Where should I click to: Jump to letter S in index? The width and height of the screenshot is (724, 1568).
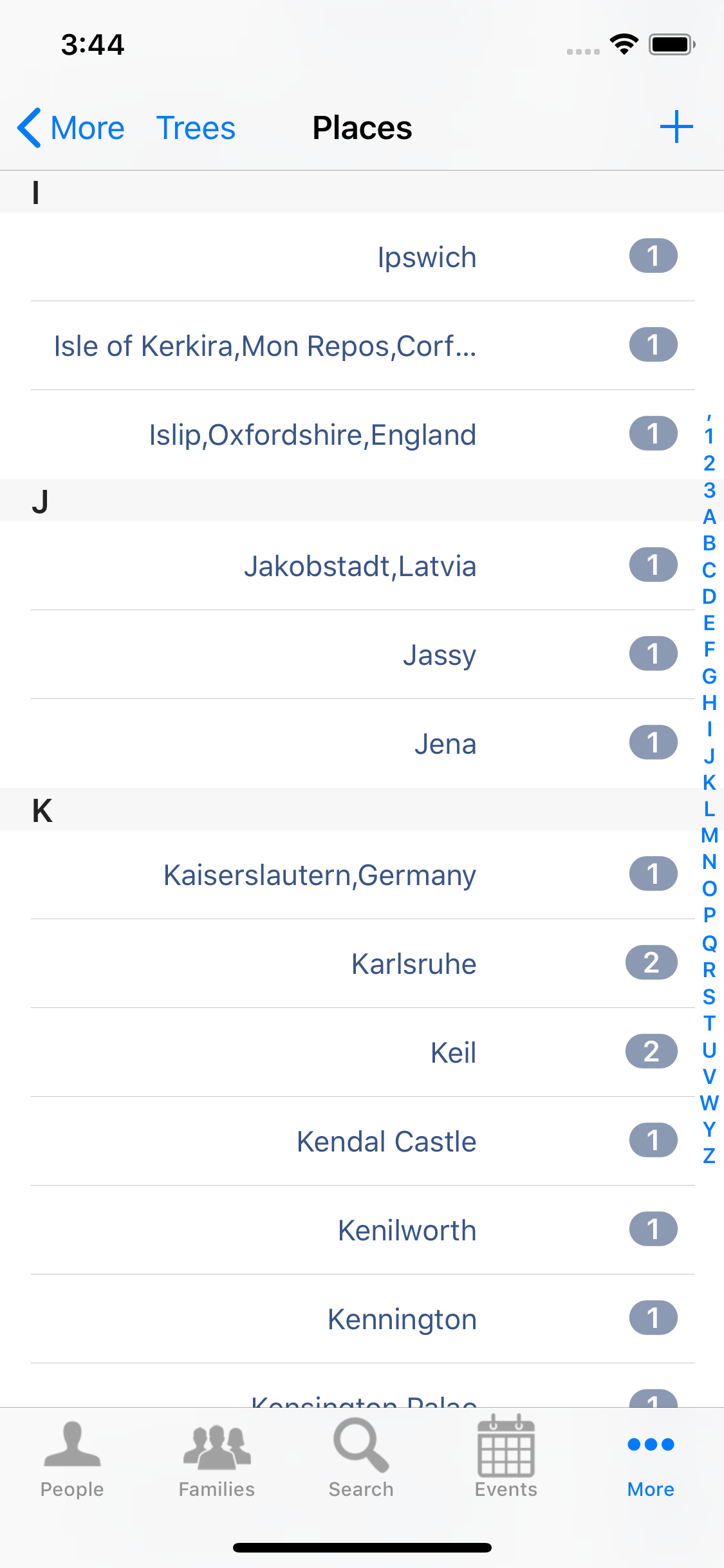[709, 996]
